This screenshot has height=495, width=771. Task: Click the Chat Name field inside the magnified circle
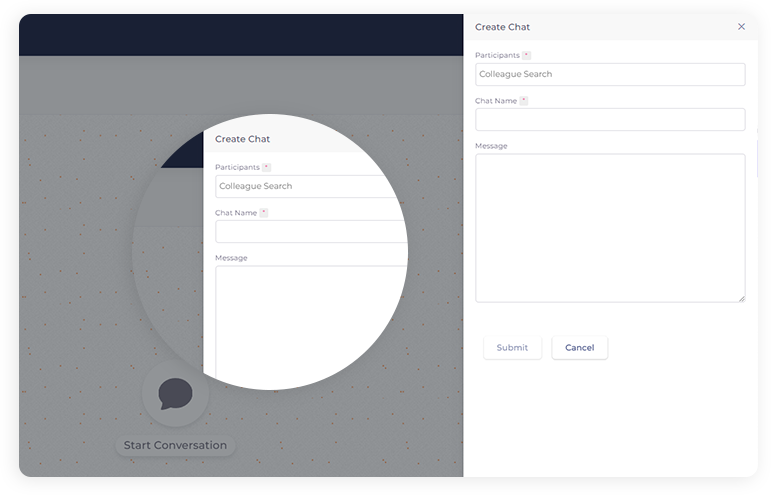(x=305, y=231)
